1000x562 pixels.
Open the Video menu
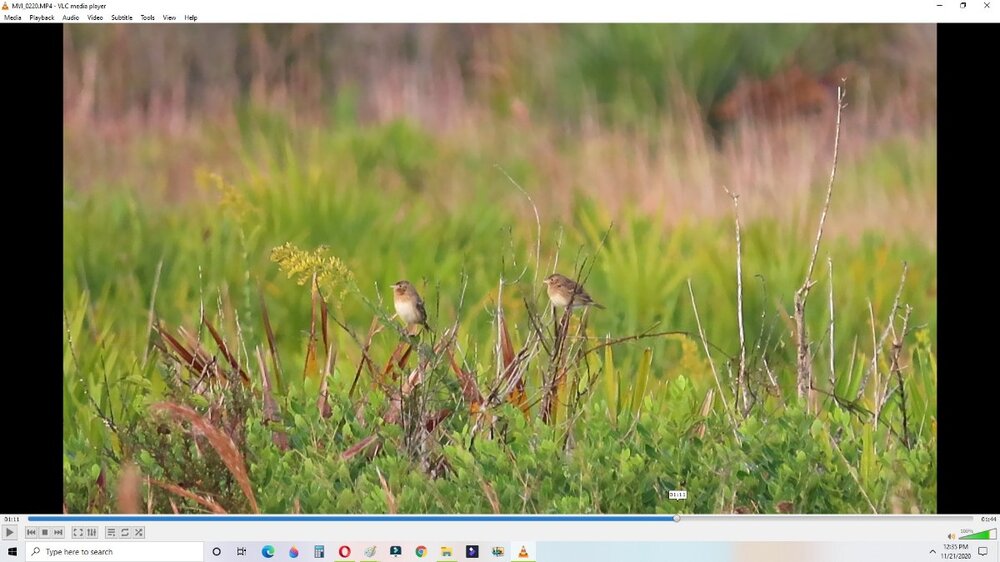(95, 18)
